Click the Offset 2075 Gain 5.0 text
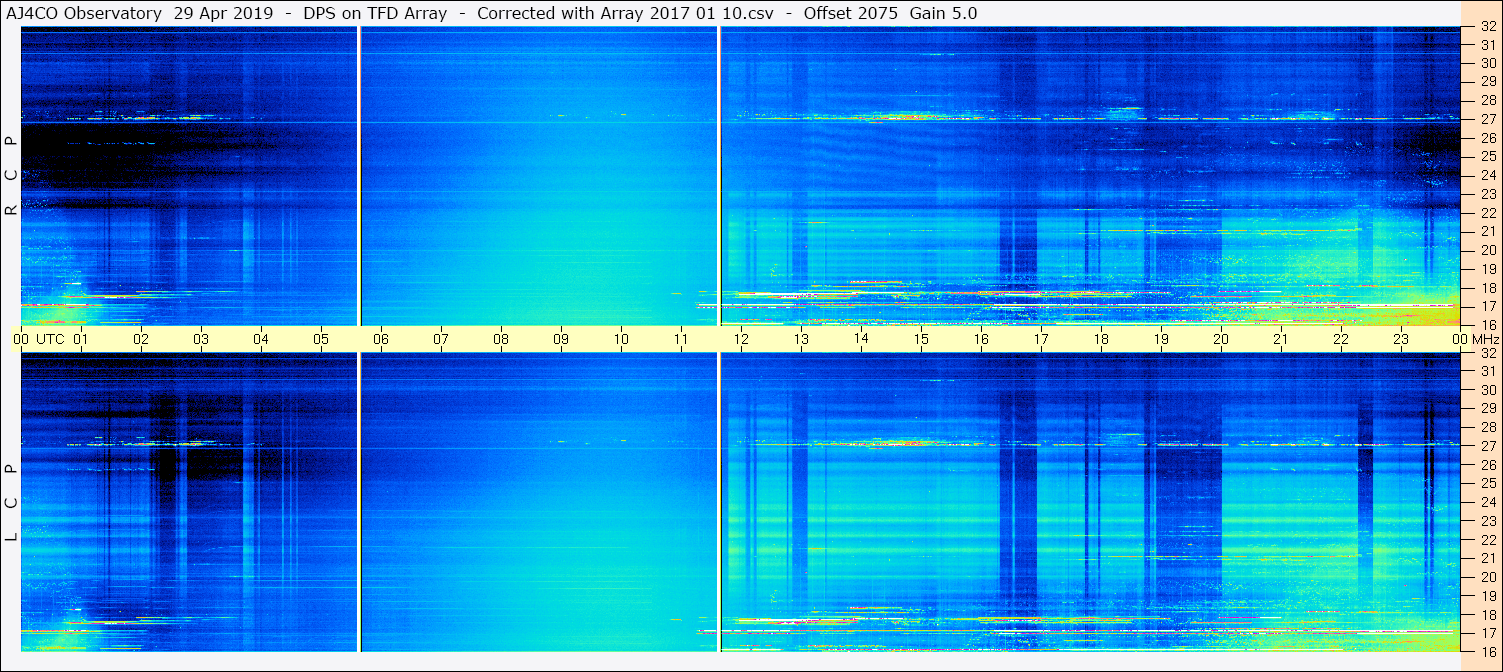Image resolution: width=1503 pixels, height=672 pixels. 891,13
